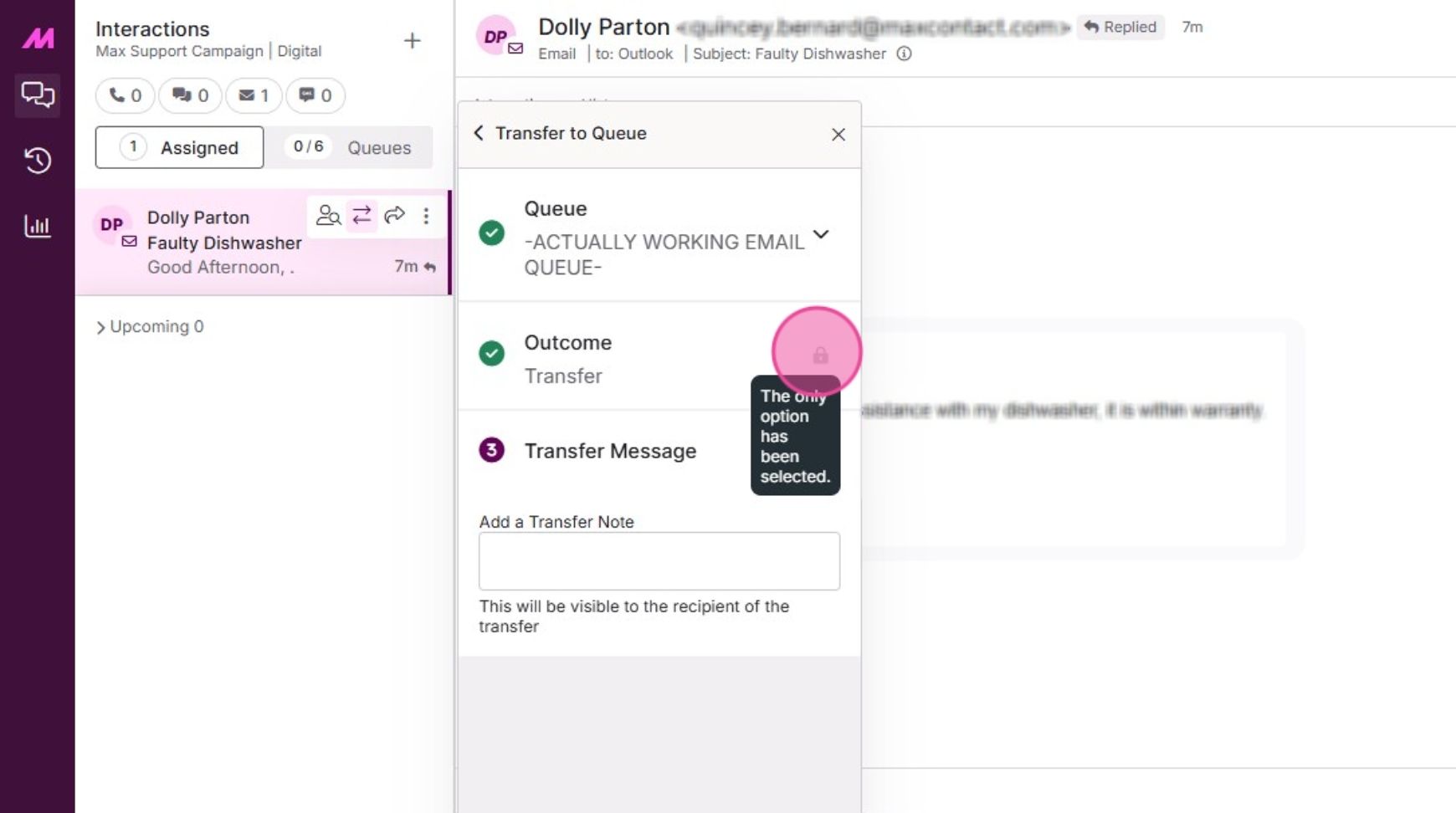The width and height of the screenshot is (1456, 813).
Task: Click the transfer to agent icon
Action: (x=328, y=216)
